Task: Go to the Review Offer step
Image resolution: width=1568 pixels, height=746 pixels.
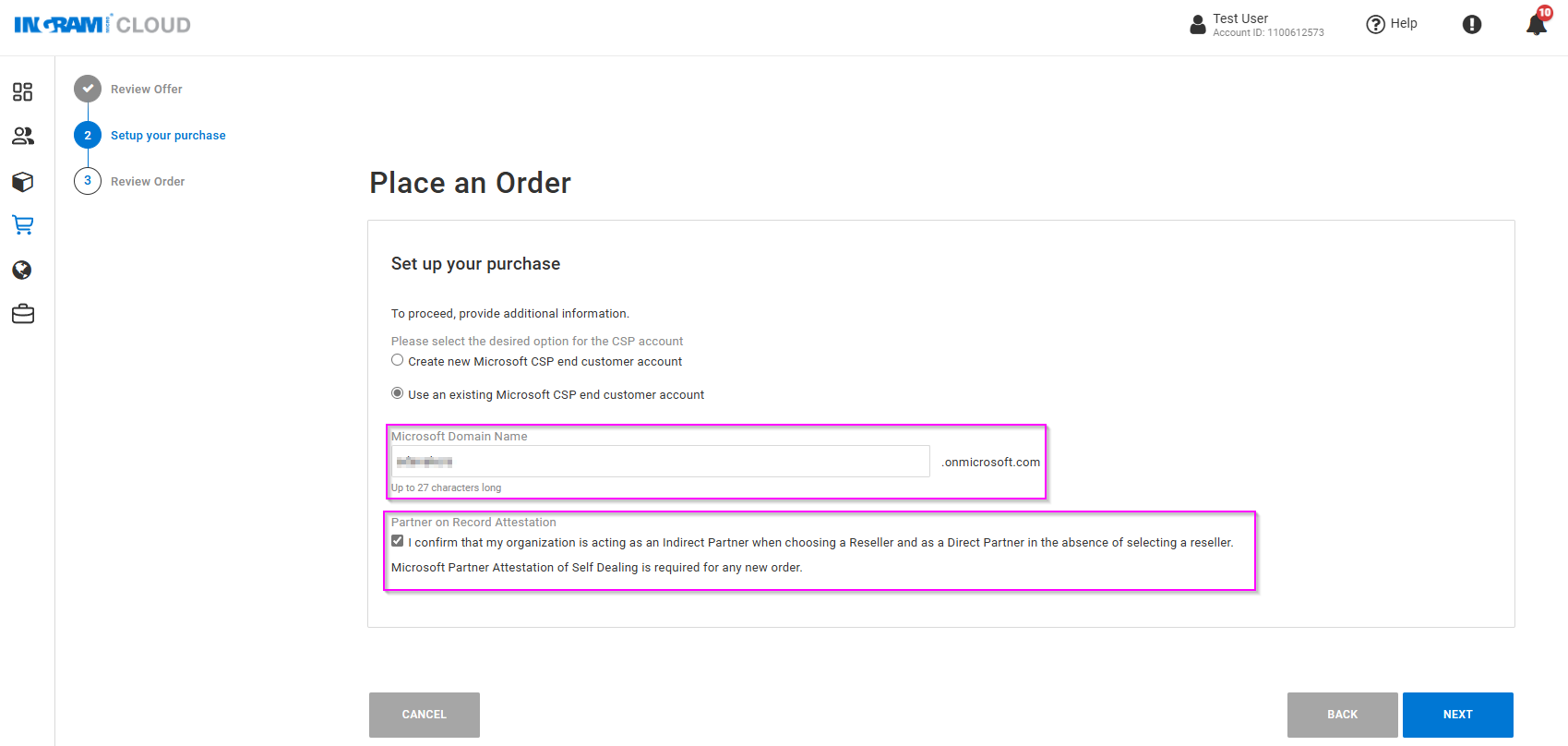Action: point(147,90)
